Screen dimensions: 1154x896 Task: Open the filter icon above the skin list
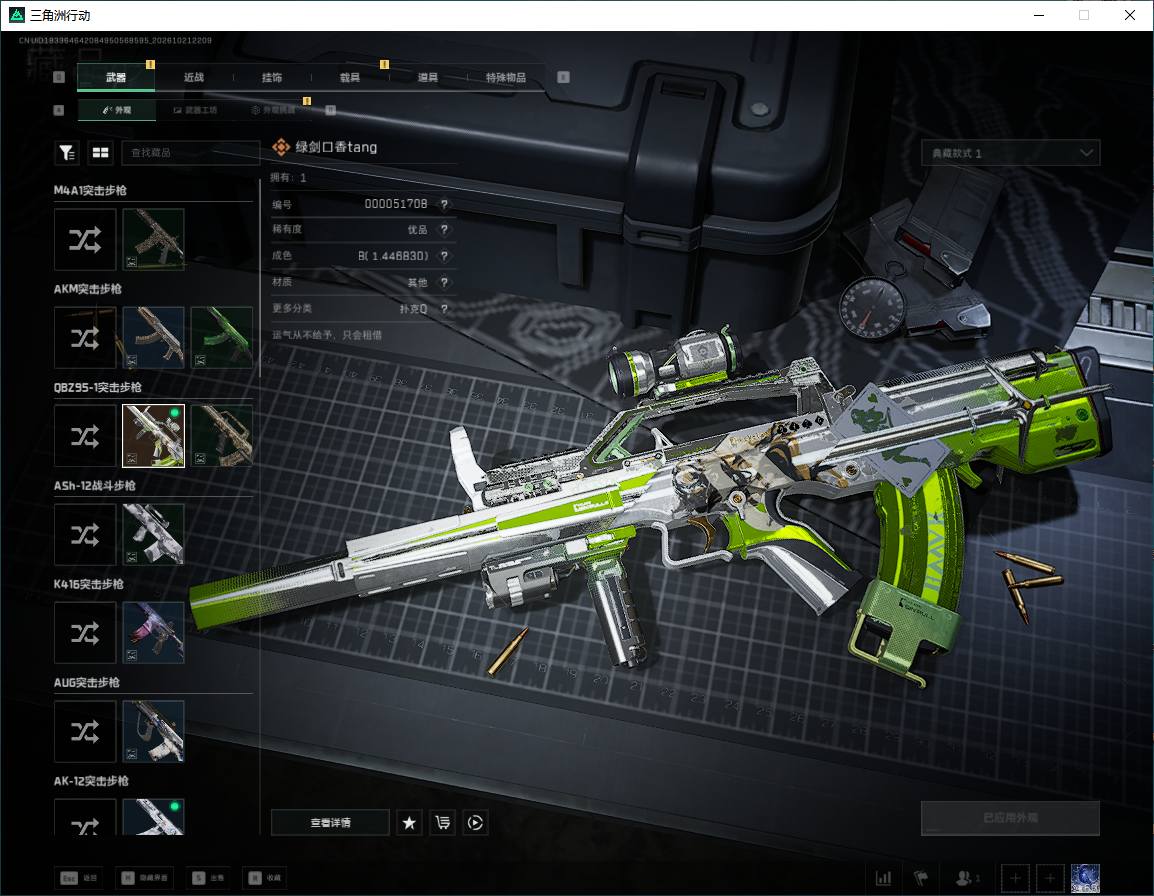[x=67, y=152]
